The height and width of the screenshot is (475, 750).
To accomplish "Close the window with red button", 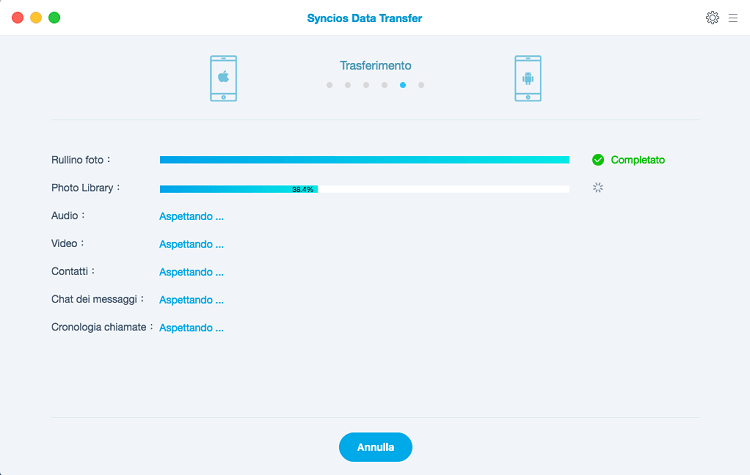I will [18, 18].
